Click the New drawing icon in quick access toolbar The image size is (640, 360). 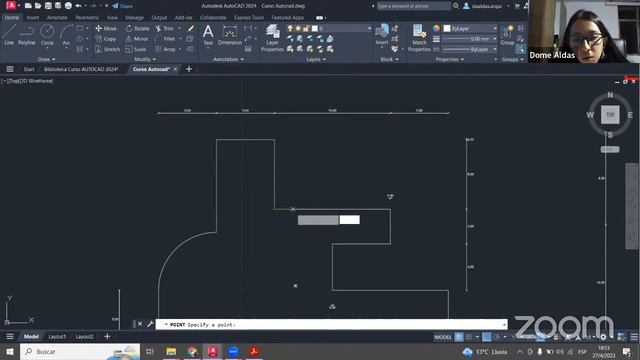(28, 6)
